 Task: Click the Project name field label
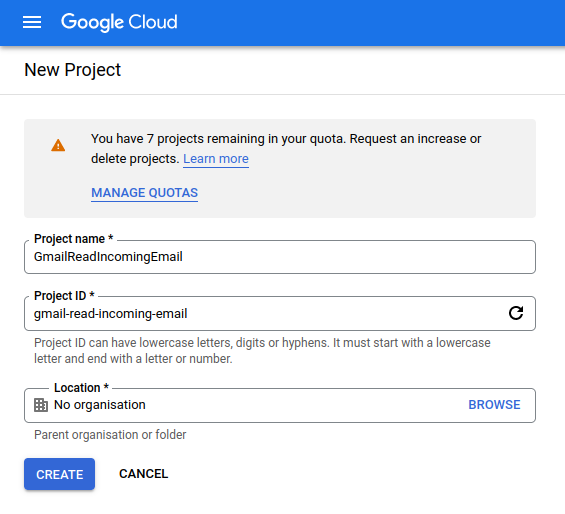click(74, 239)
